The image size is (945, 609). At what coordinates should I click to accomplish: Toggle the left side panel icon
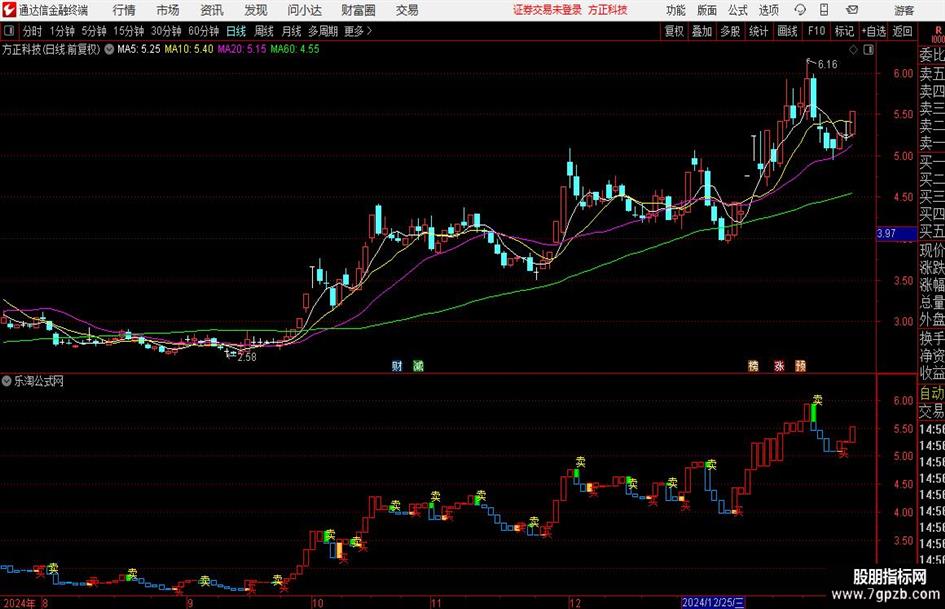tap(8, 31)
